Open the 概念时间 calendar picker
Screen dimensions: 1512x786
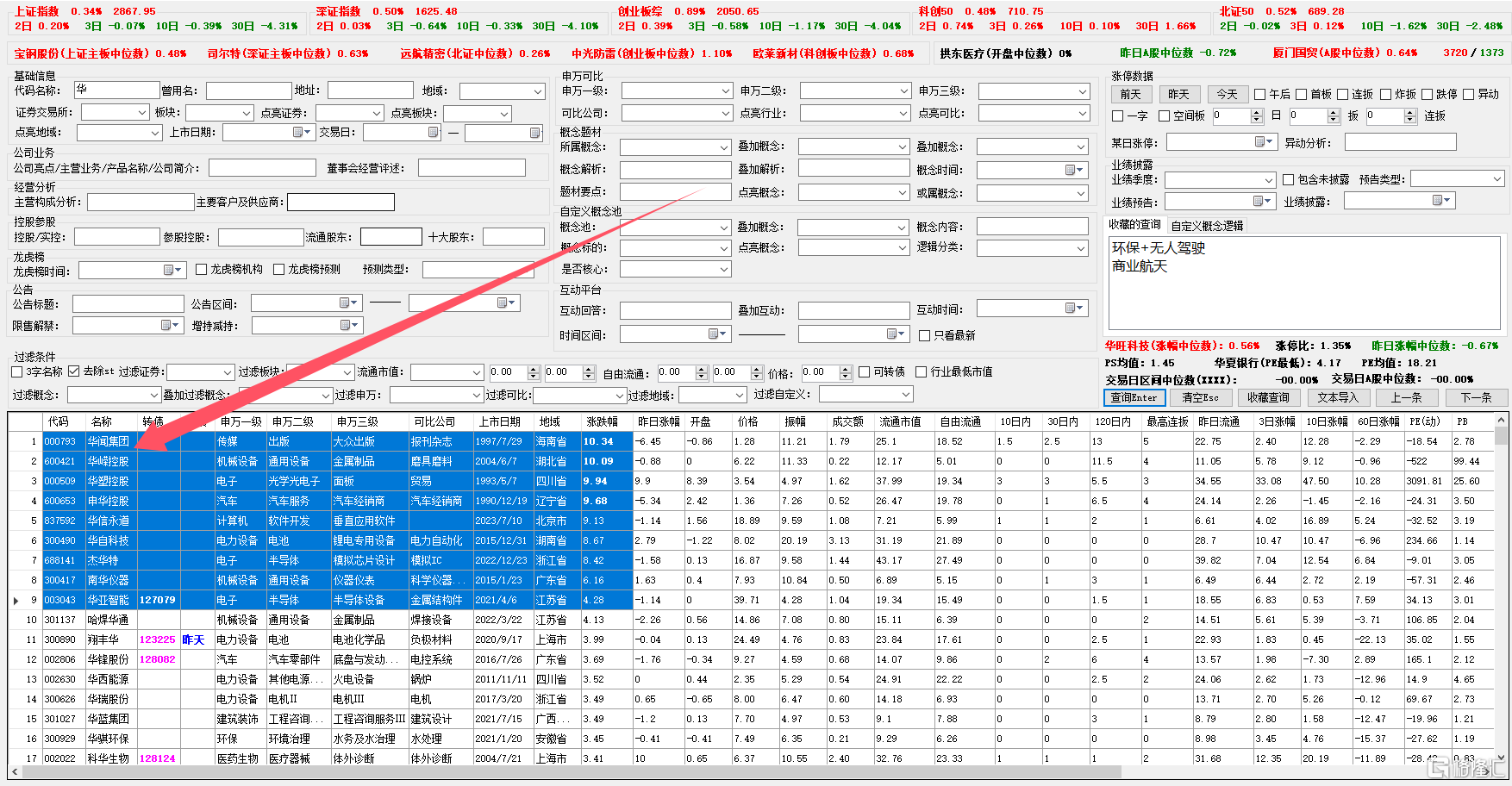[1074, 170]
